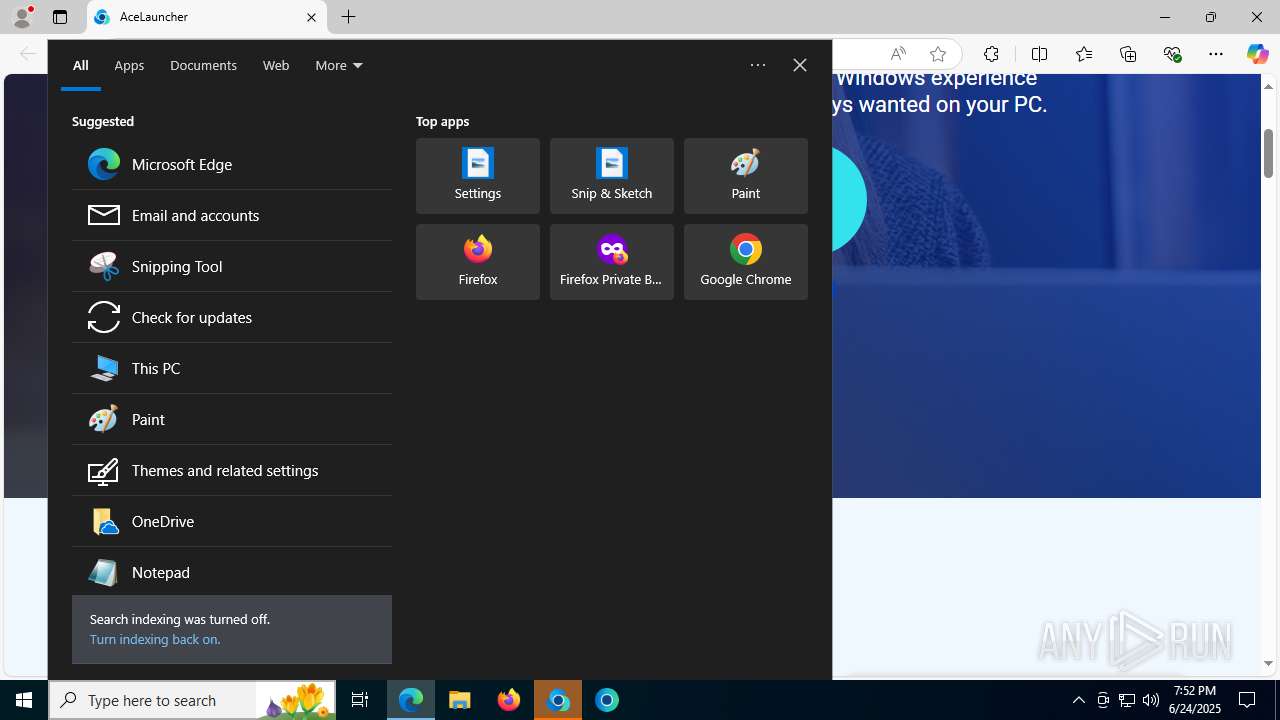The height and width of the screenshot is (720, 1280).
Task: Close the AceLauncher tab
Action: (x=311, y=17)
